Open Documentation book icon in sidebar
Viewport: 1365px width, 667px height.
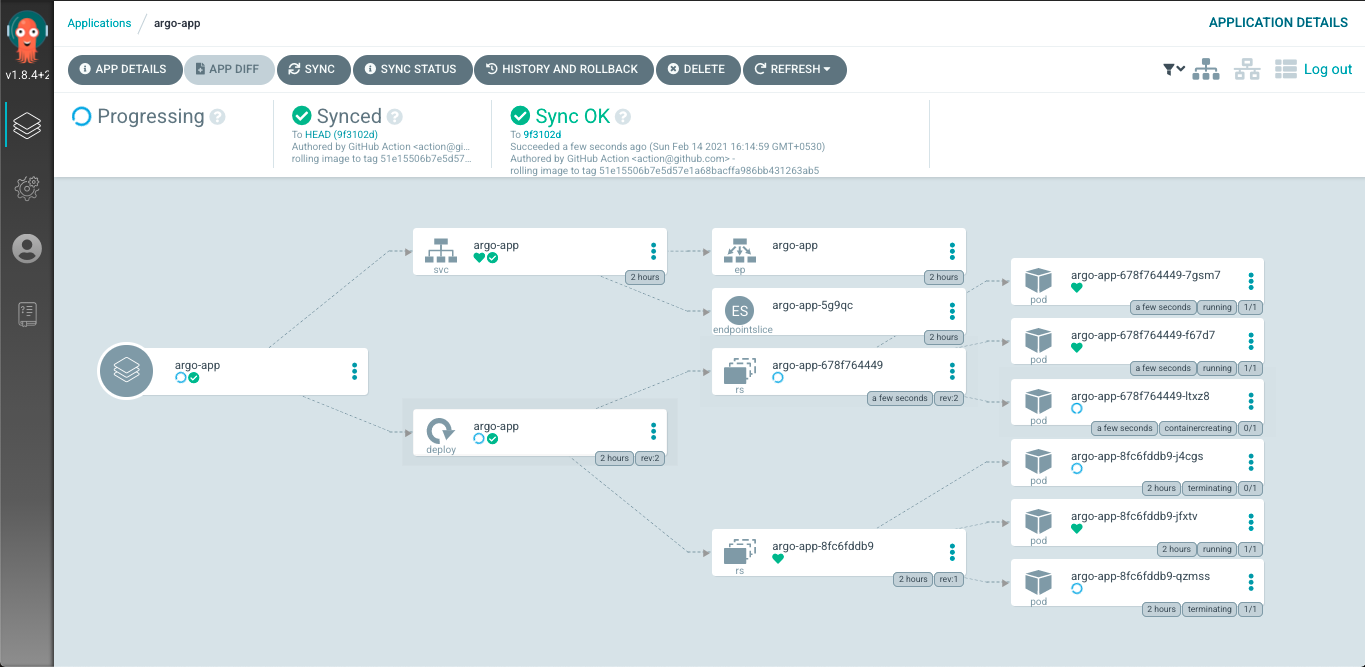click(x=27, y=314)
